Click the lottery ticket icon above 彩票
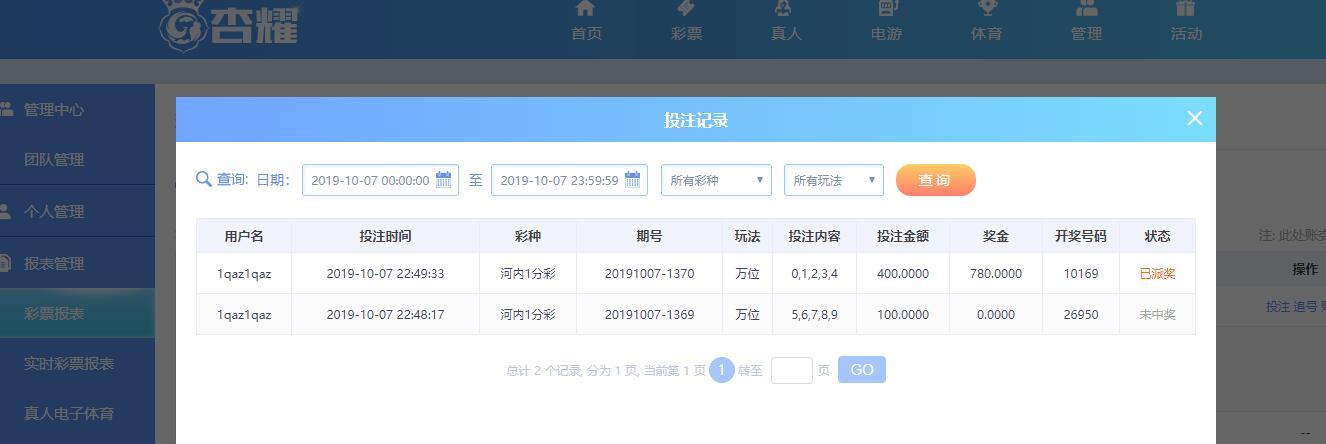 pos(686,7)
